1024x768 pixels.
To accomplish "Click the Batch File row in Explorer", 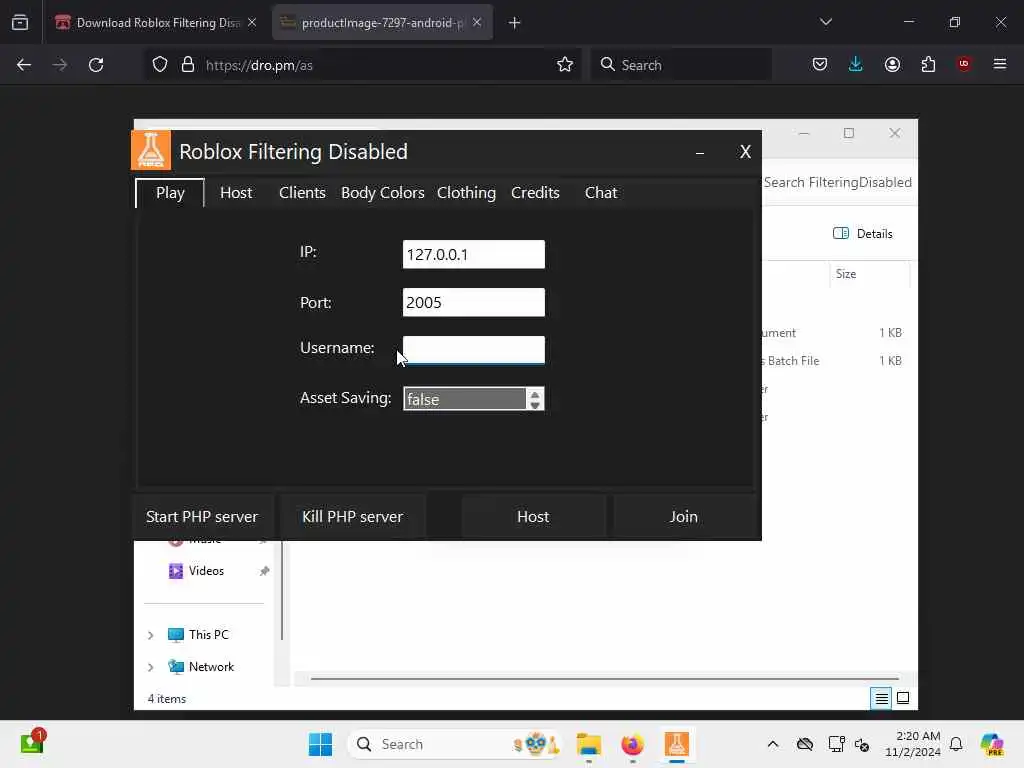I will coord(835,360).
